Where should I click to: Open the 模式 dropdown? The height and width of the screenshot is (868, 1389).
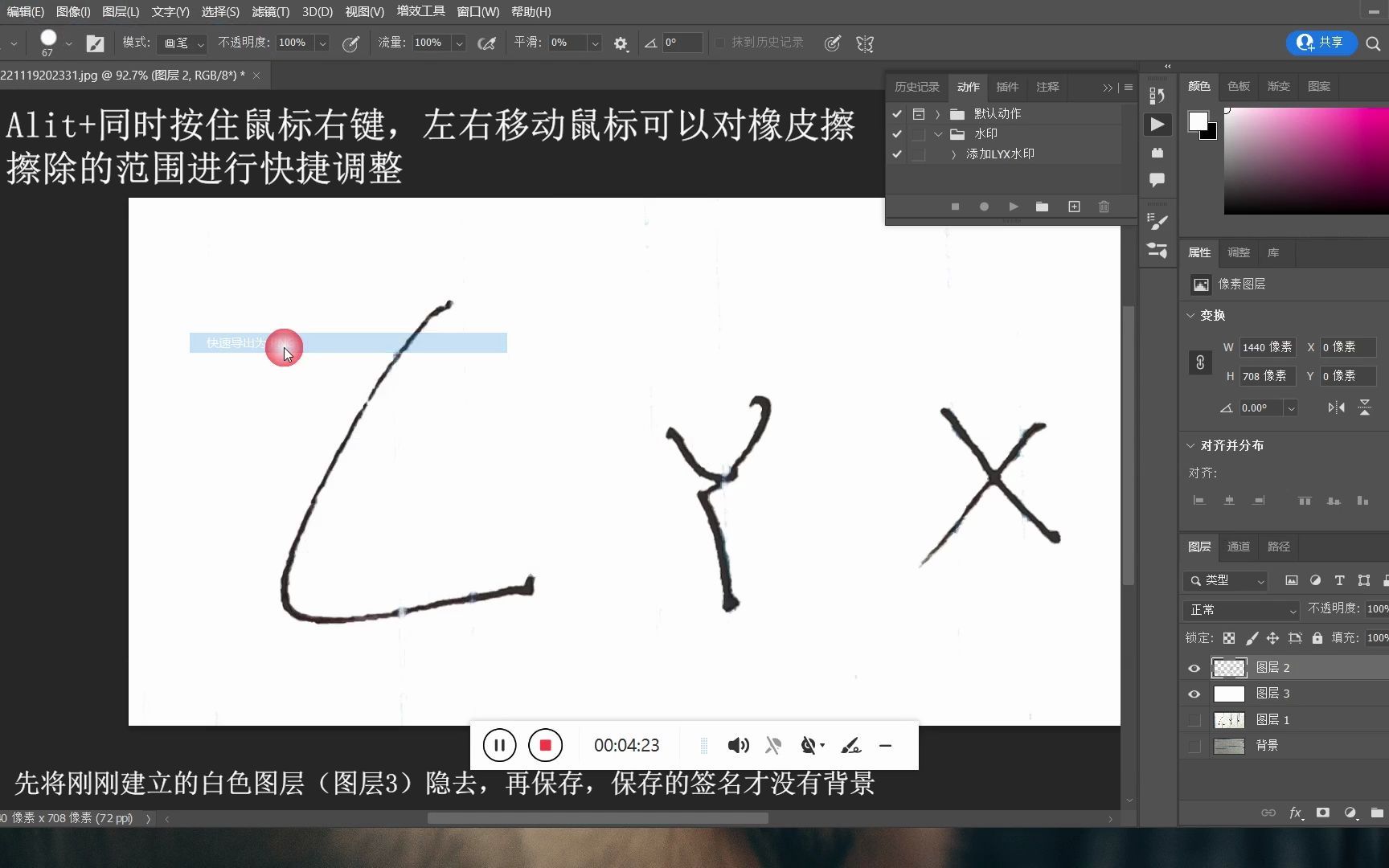pyautogui.click(x=182, y=43)
